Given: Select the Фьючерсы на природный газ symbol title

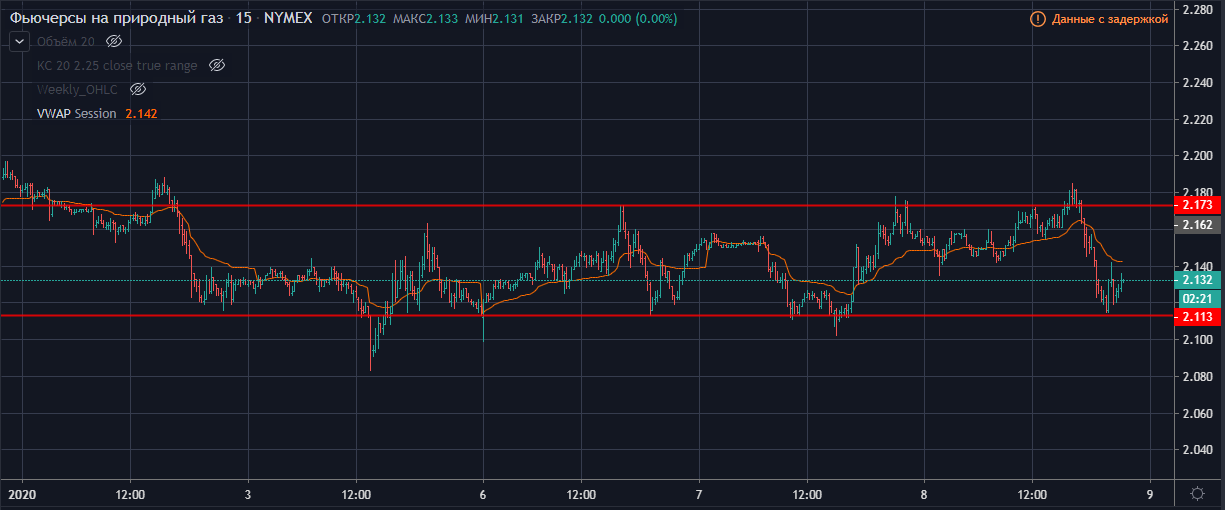Looking at the screenshot, I should click(x=116, y=19).
